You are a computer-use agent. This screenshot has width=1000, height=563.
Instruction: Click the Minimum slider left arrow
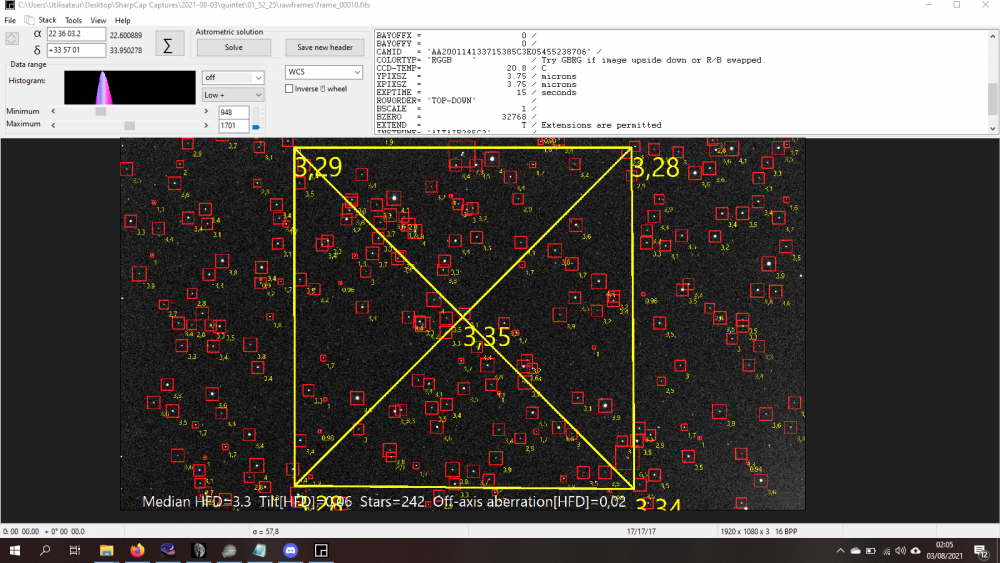53,112
